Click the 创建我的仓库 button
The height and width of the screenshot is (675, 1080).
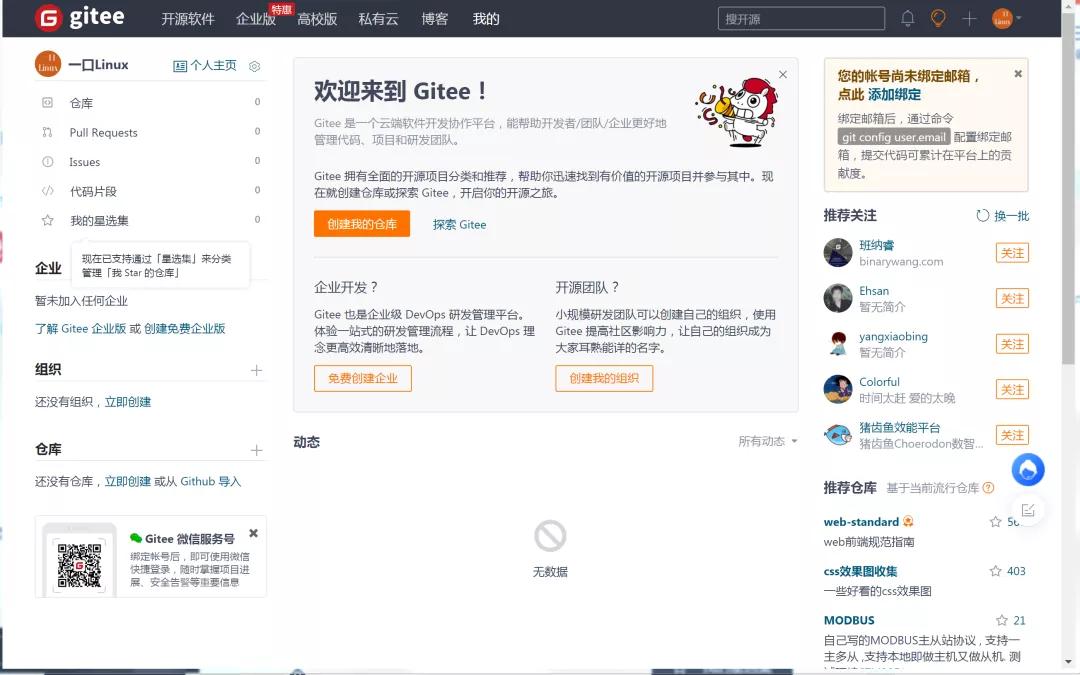362,224
